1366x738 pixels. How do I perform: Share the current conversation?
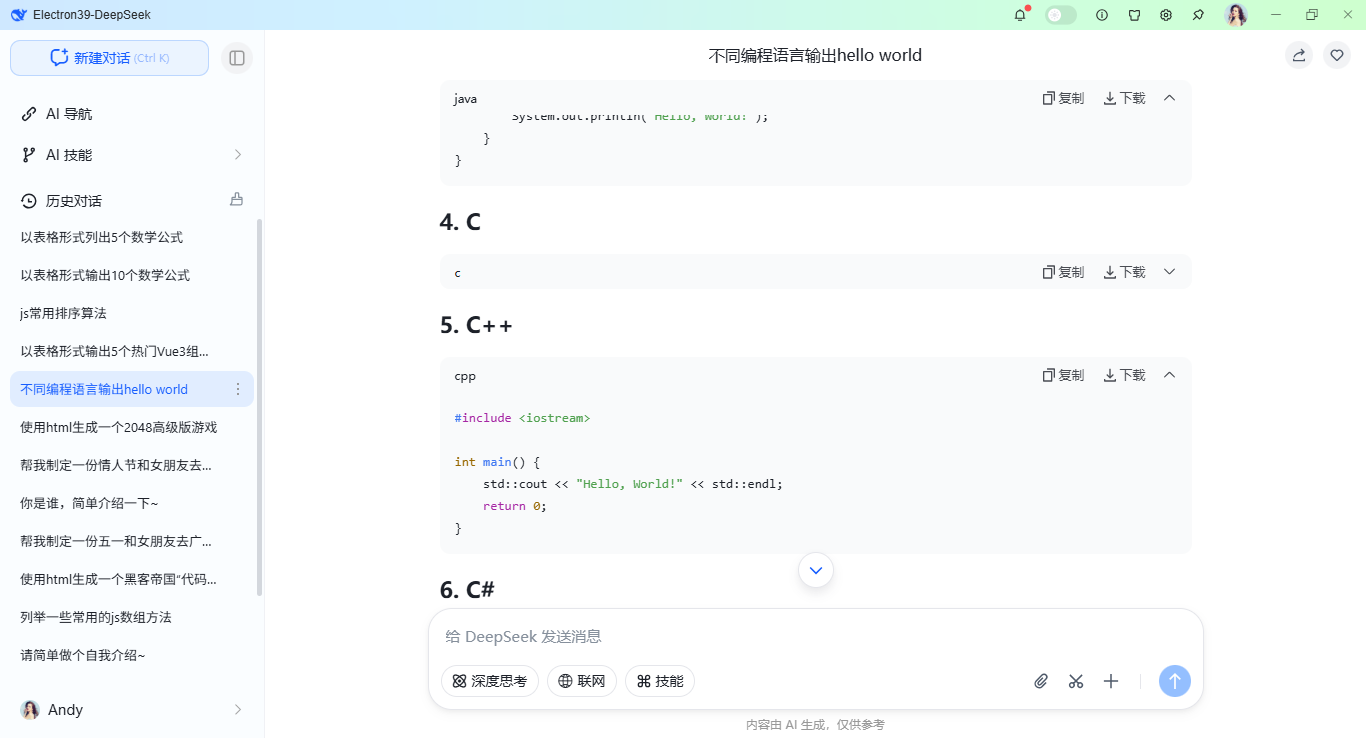tap(1298, 55)
